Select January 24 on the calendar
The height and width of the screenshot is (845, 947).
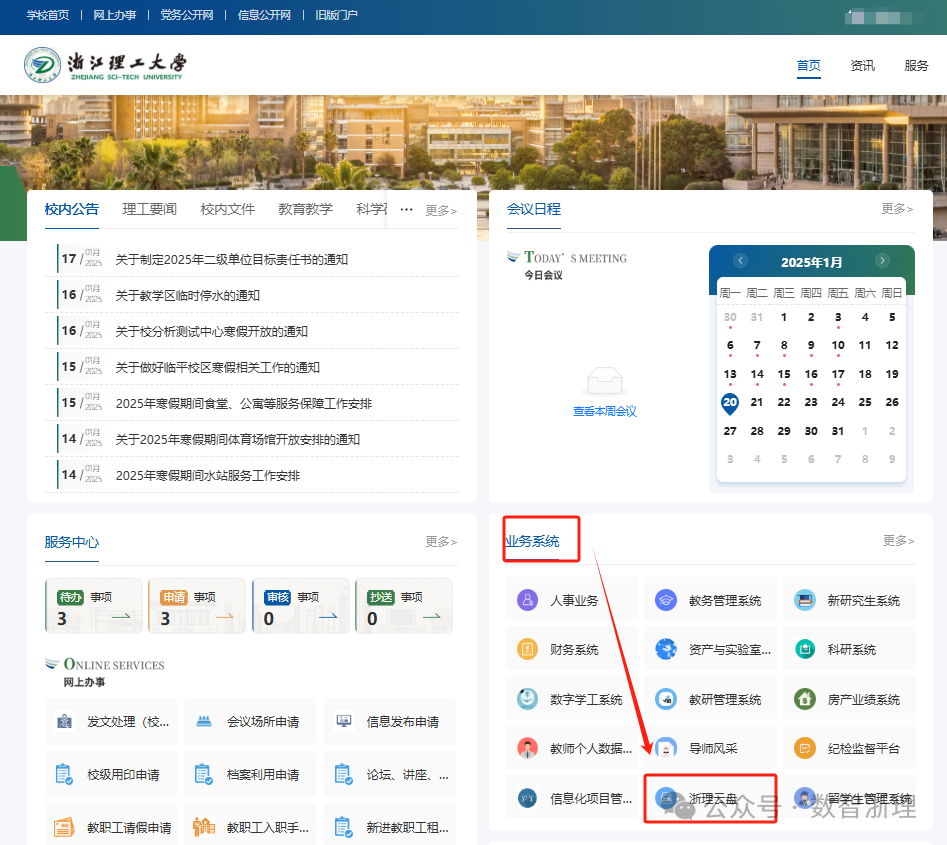(838, 402)
